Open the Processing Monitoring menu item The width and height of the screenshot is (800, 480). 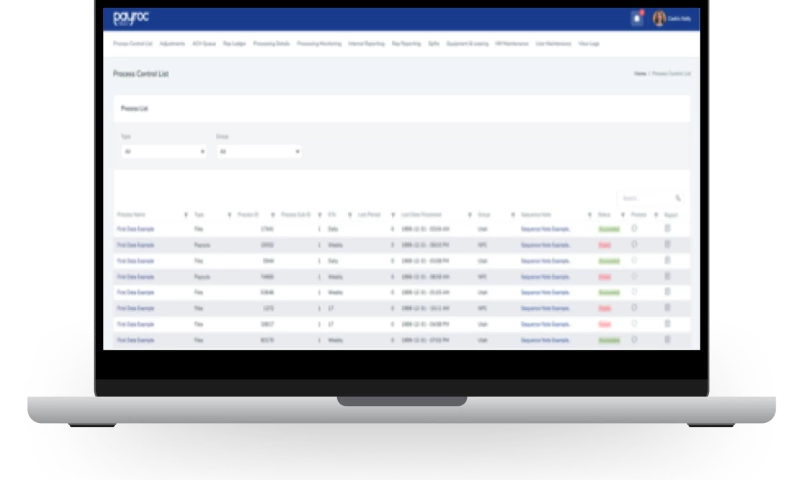tap(319, 44)
